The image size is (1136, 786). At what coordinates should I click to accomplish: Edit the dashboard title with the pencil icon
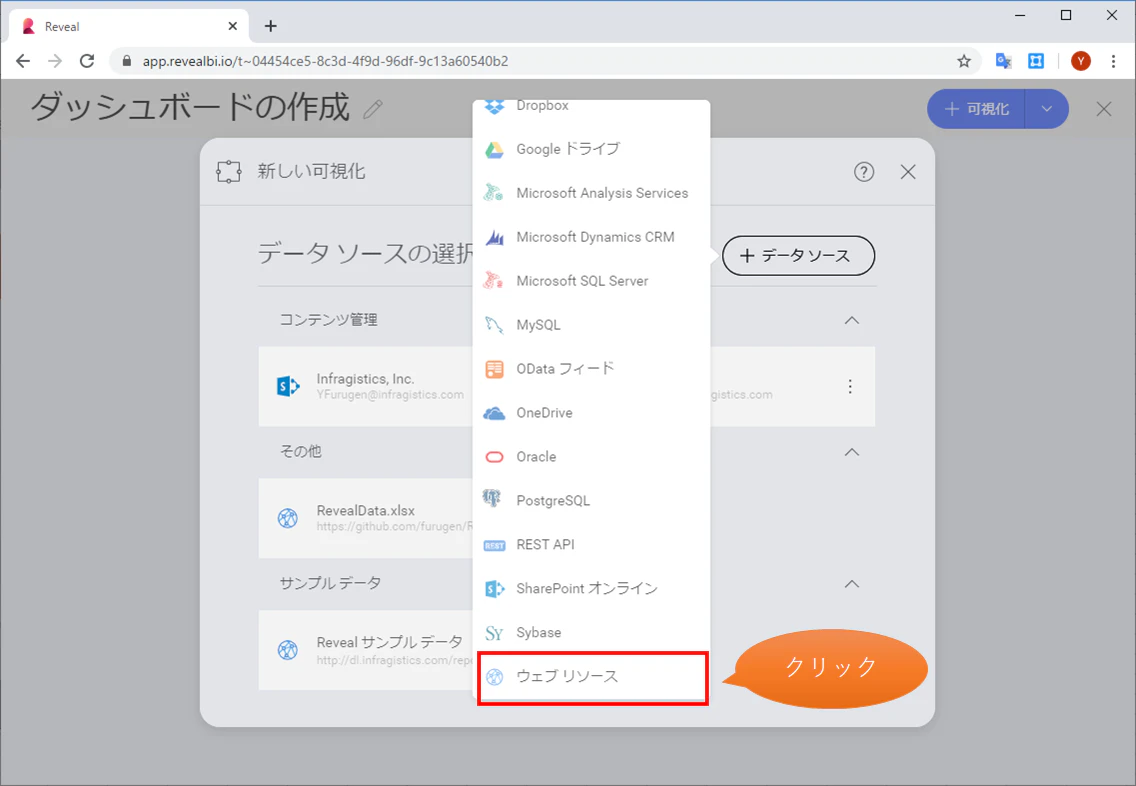click(373, 109)
